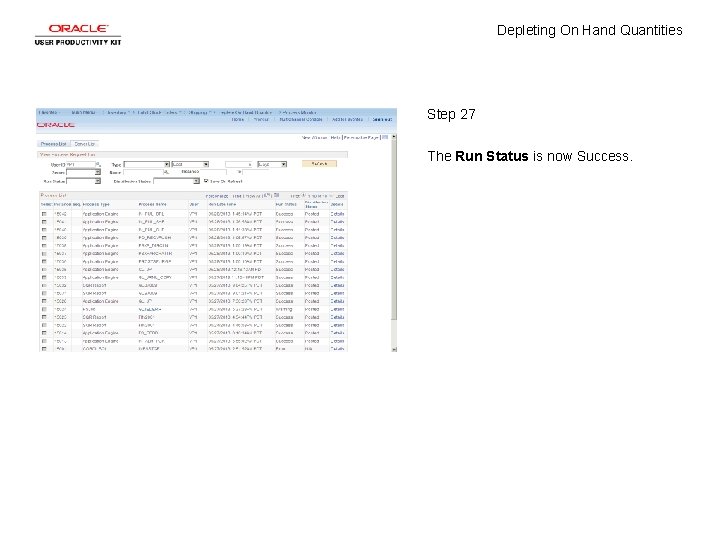Click the Instance column header
Screen dimensions: 720x540
62,204
